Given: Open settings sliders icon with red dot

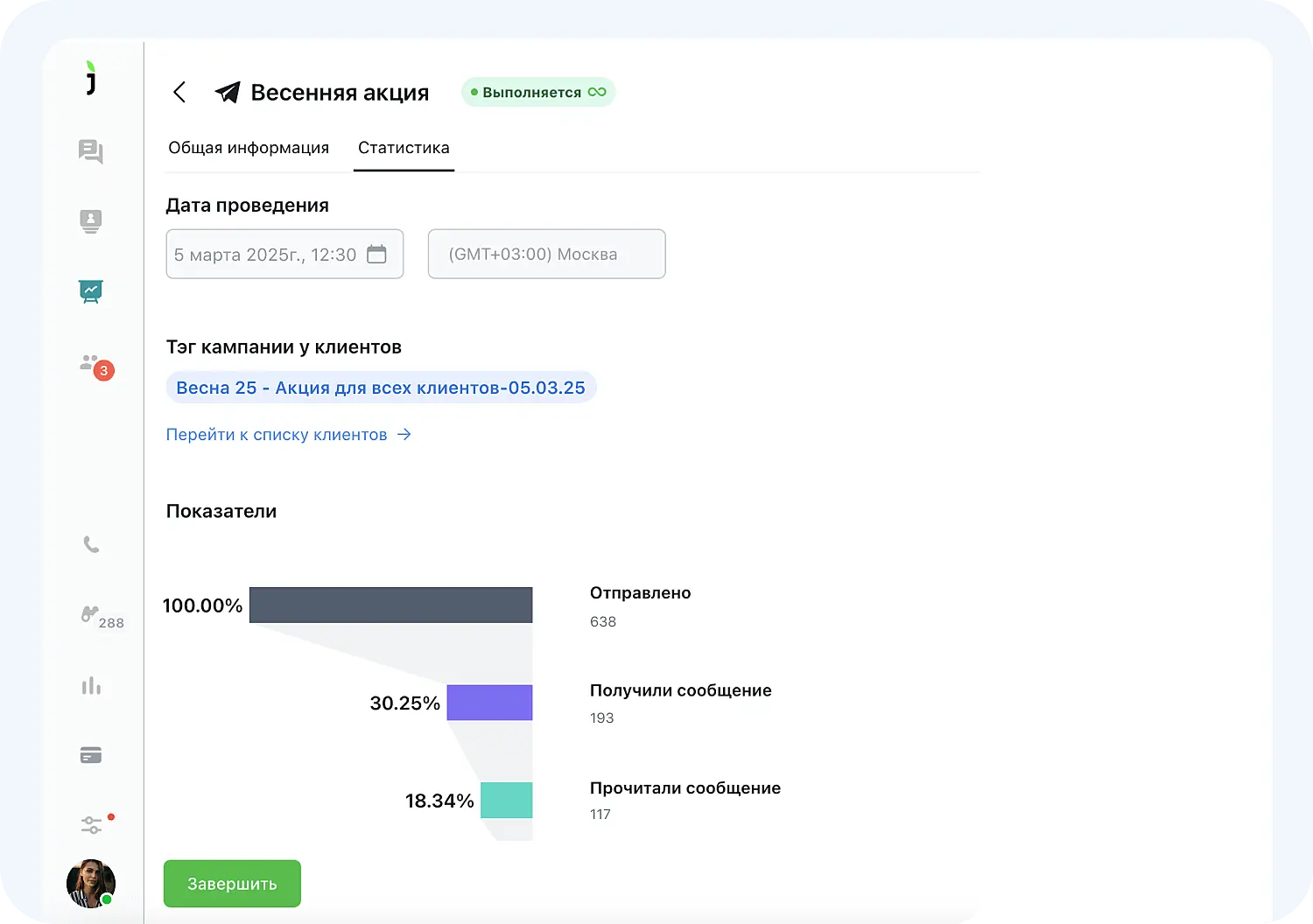Looking at the screenshot, I should 91,823.
